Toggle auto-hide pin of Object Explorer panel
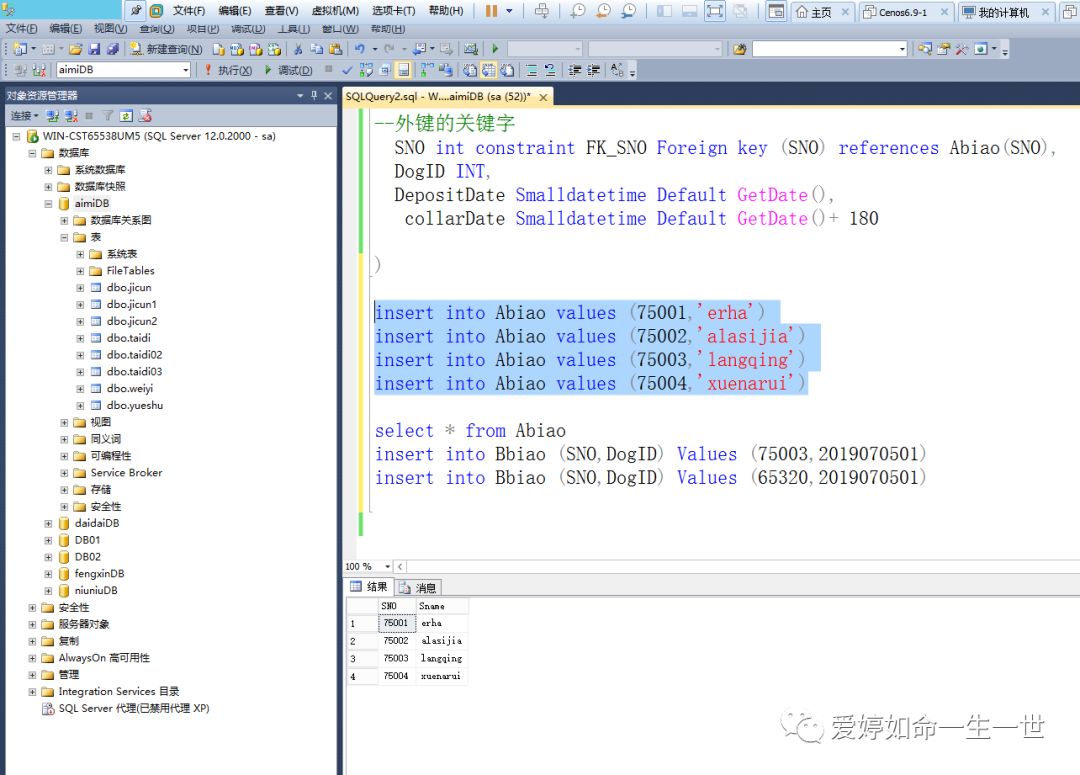 [314, 96]
